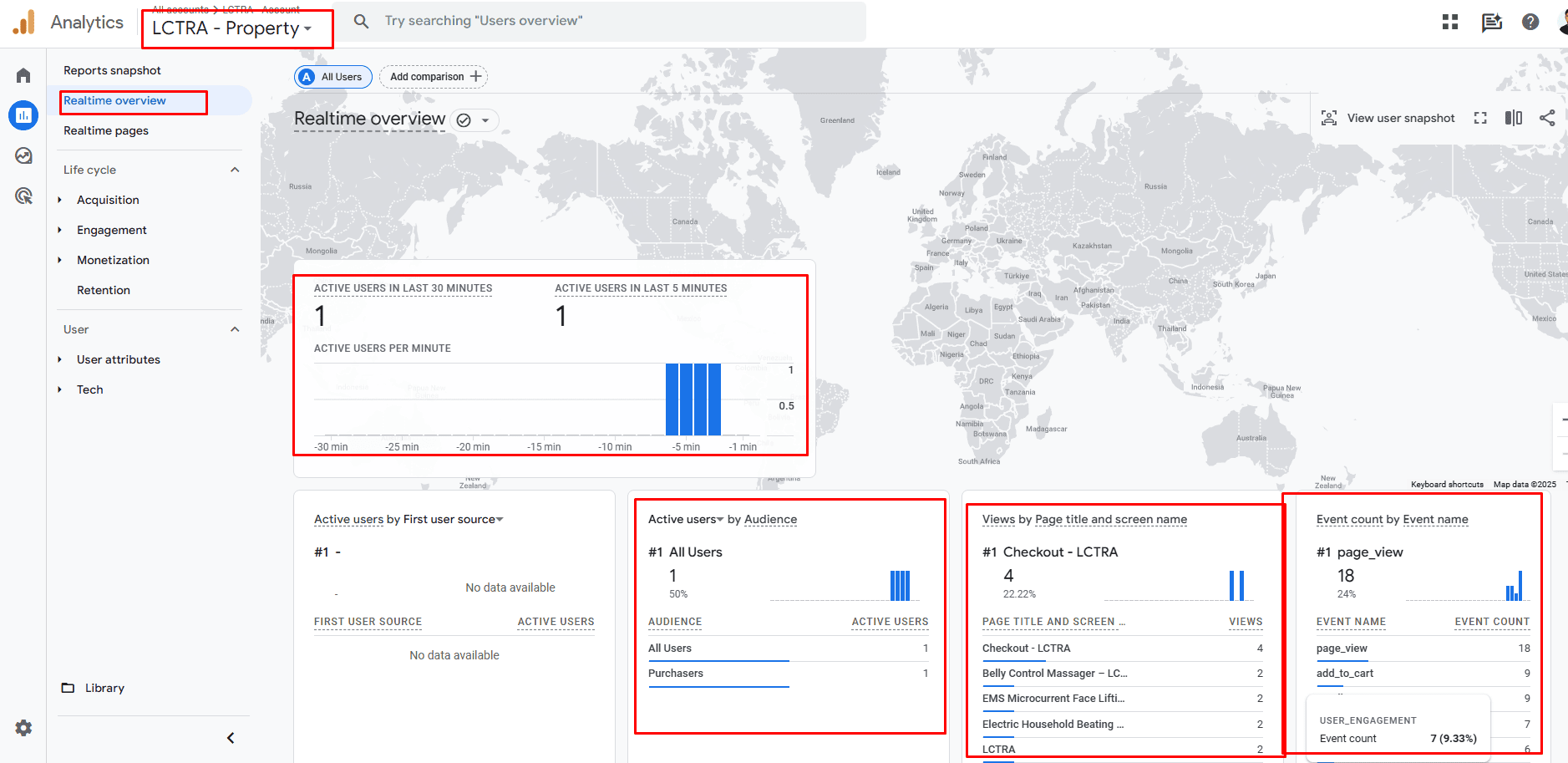Viewport: 1568px width, 763px height.
Task: Open the Help question mark icon
Action: pyautogui.click(x=1530, y=23)
